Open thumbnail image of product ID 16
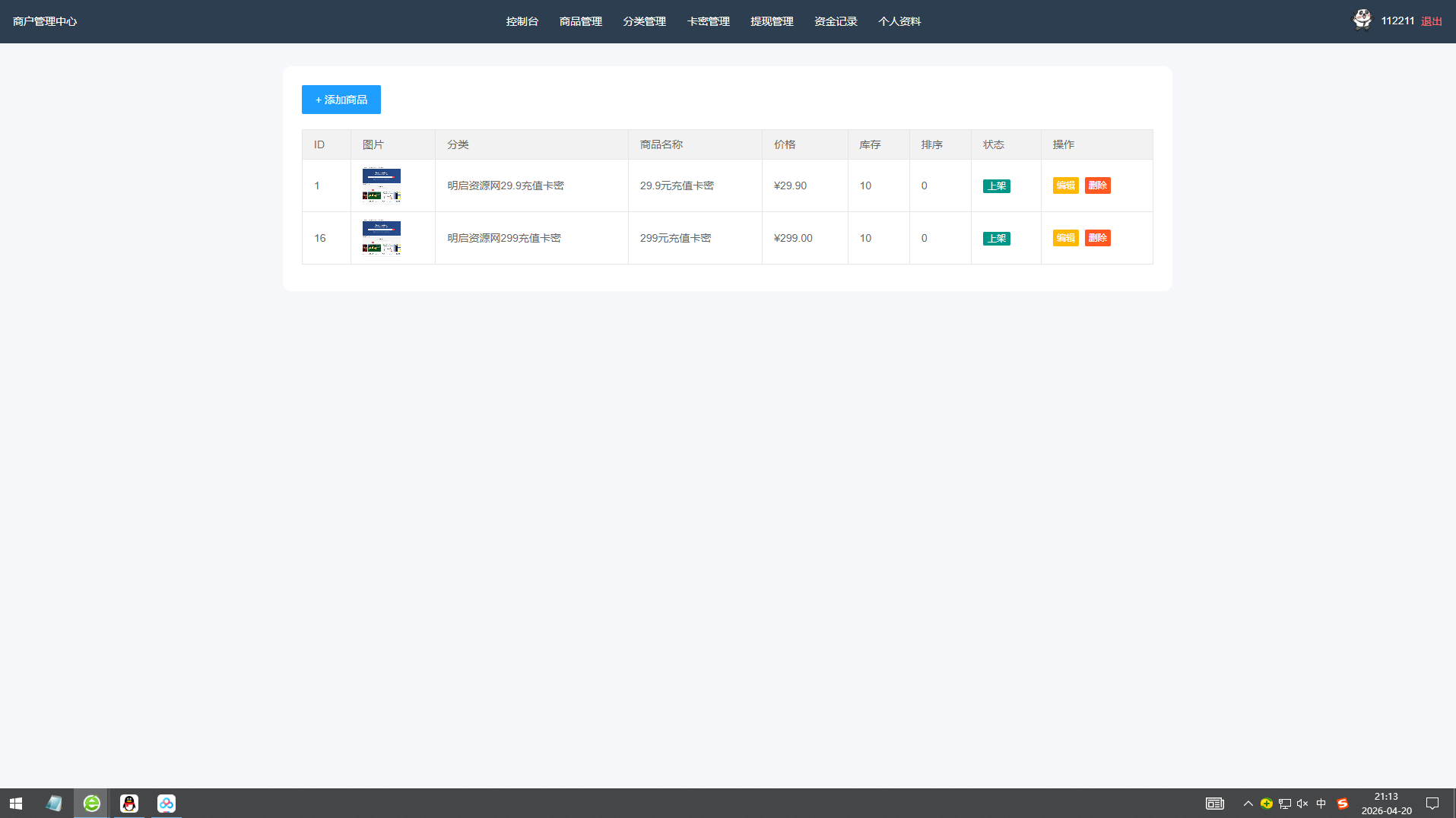The height and width of the screenshot is (818, 1456). point(382,238)
